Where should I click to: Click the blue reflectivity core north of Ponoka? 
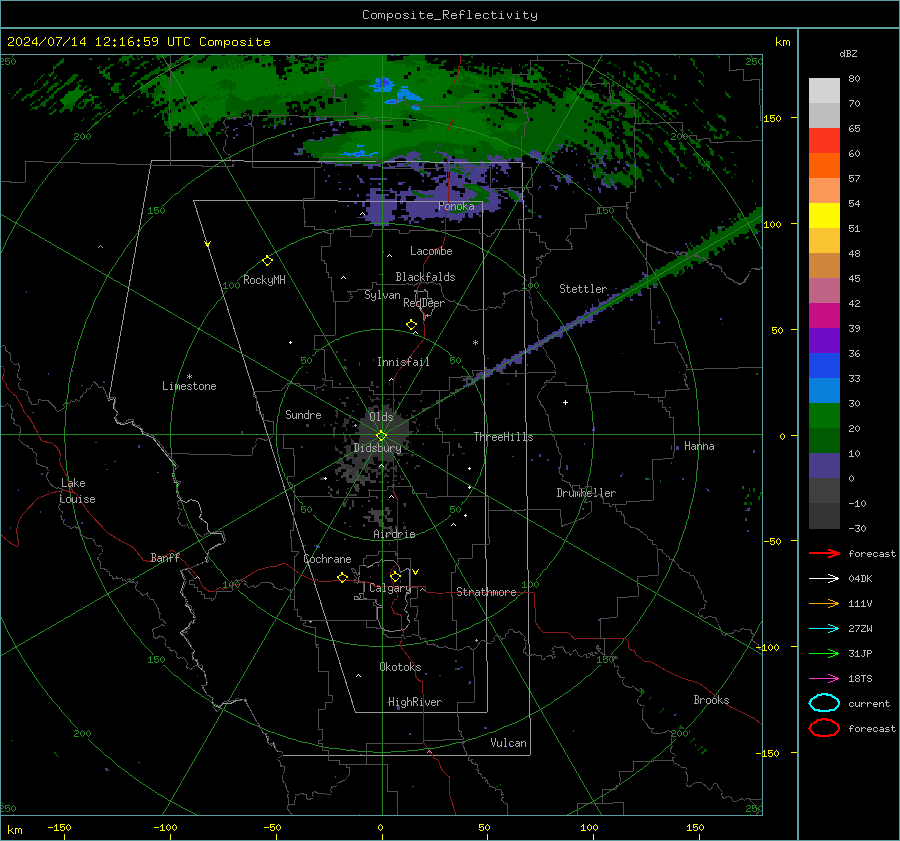382,85
